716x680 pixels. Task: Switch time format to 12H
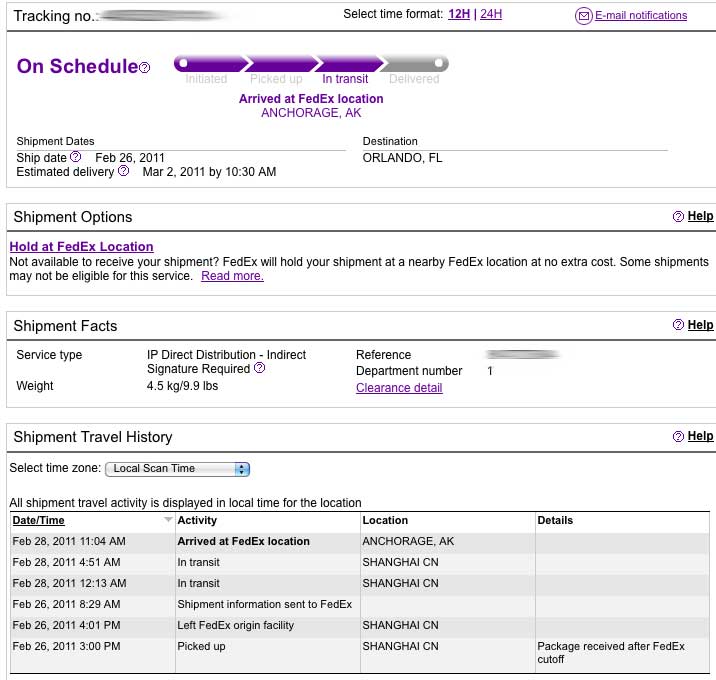[459, 14]
